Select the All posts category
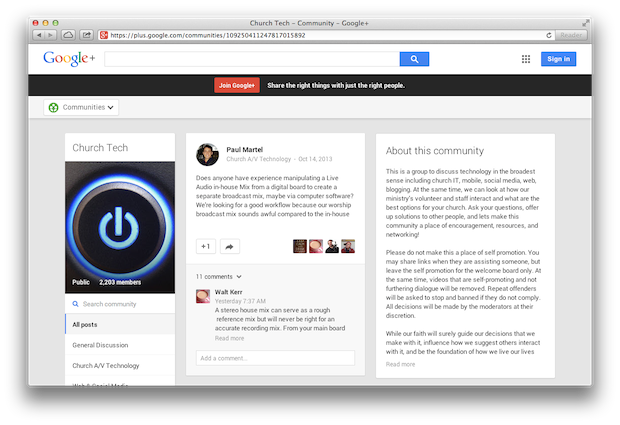The image size is (620, 425). coord(120,324)
